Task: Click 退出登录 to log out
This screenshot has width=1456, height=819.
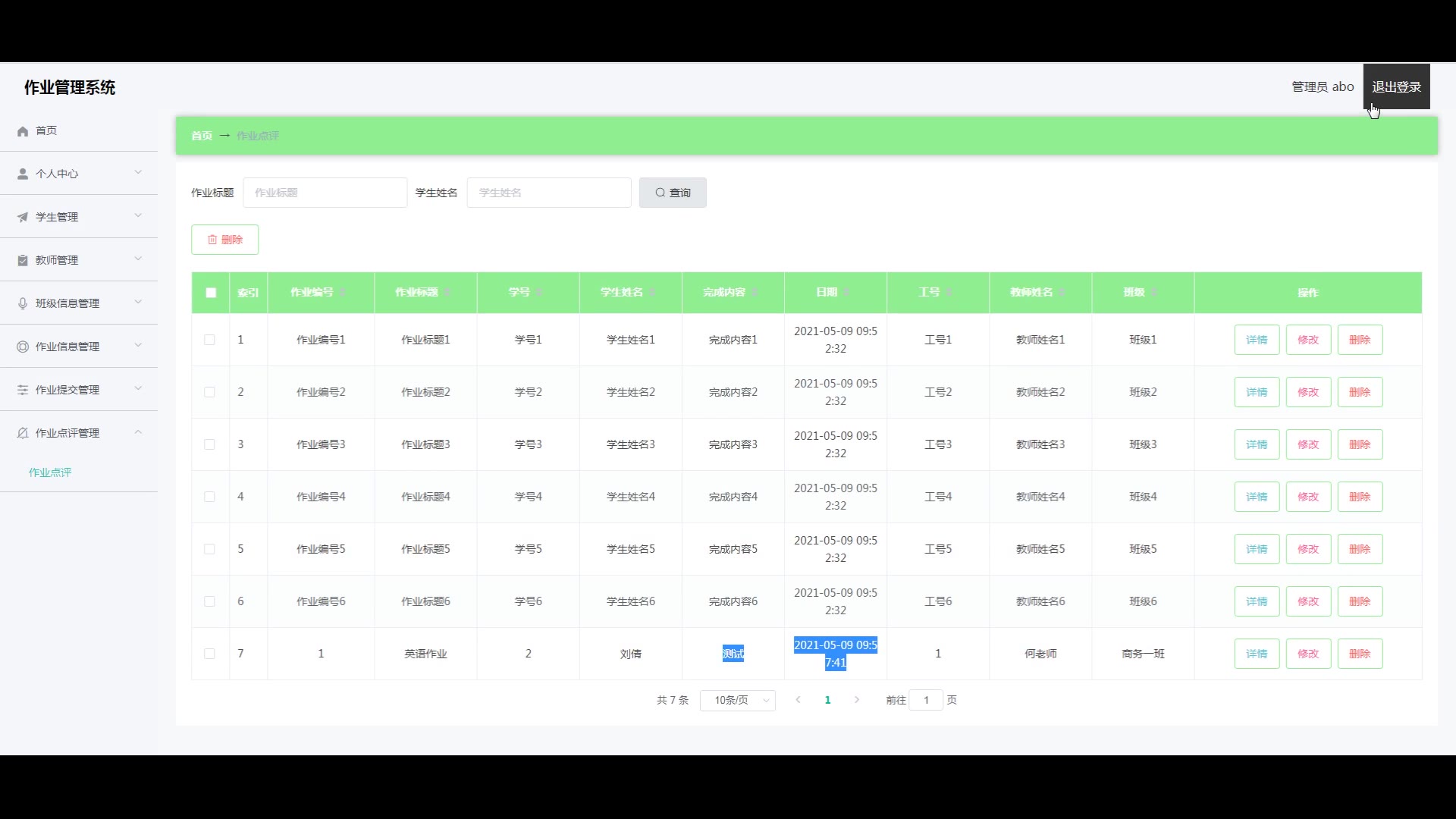Action: tap(1396, 86)
